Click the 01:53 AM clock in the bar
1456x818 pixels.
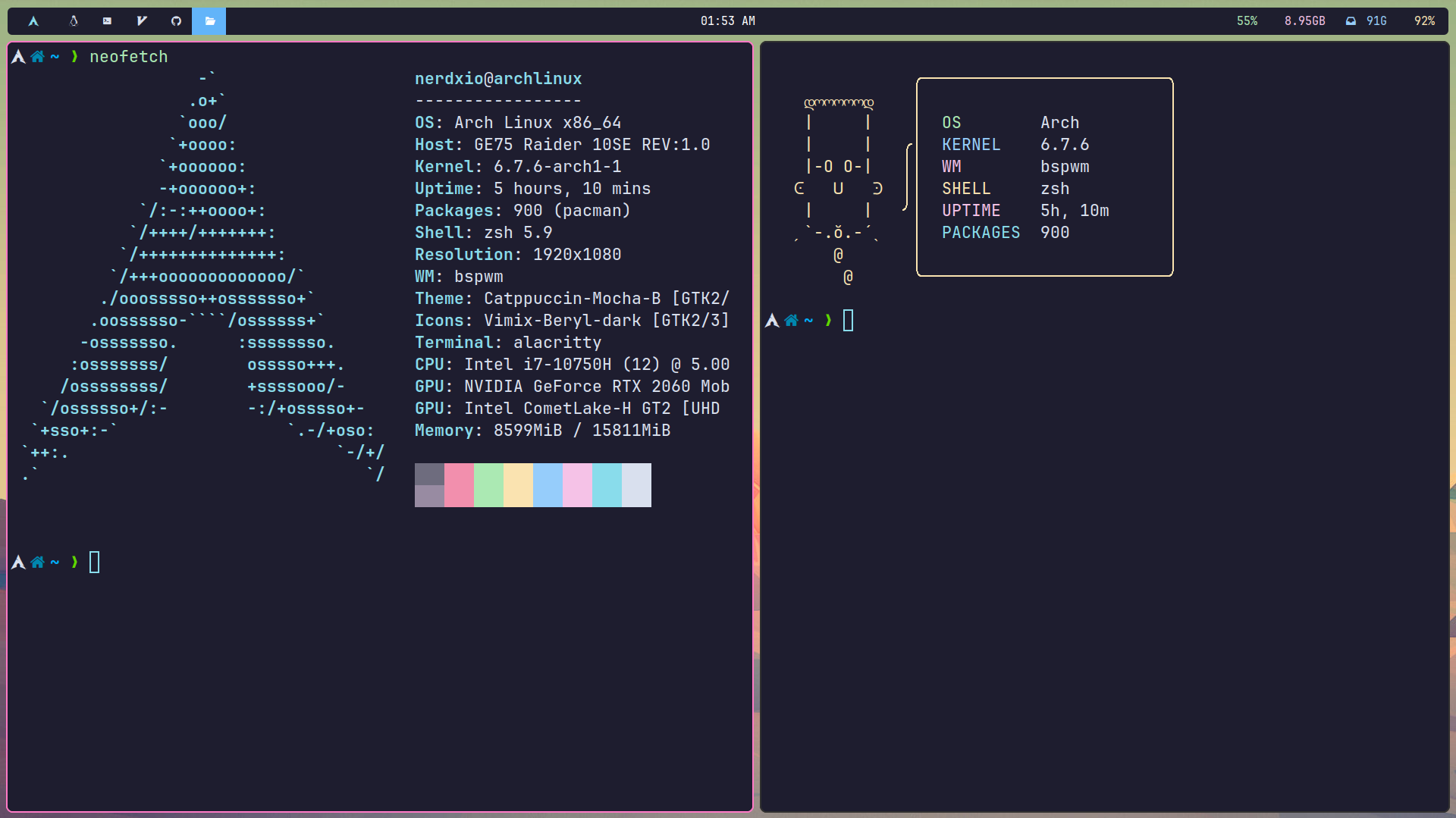coord(728,21)
